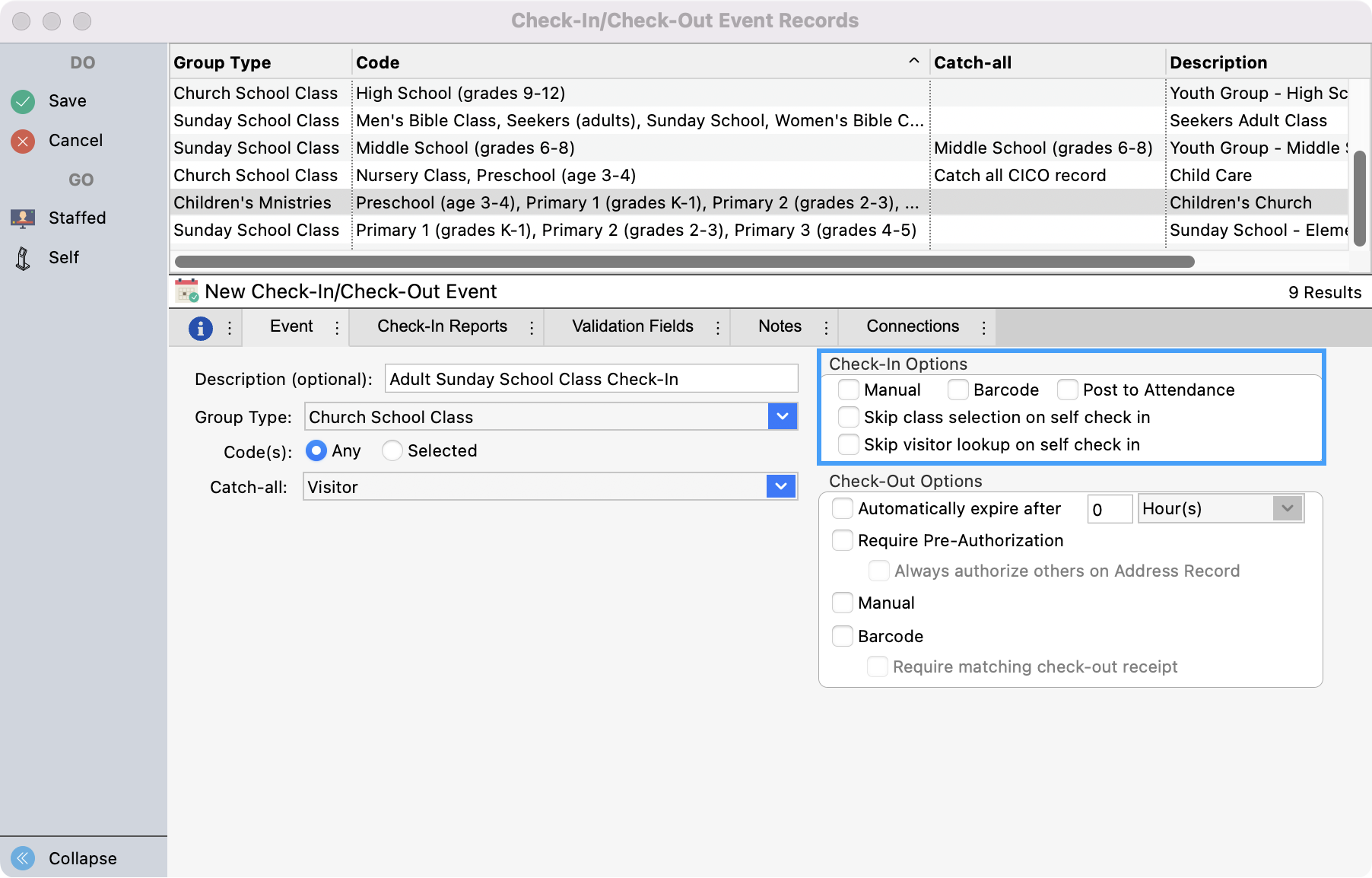This screenshot has height=878, width=1372.
Task: Open Self check-in mode icon
Action: pyautogui.click(x=23, y=258)
